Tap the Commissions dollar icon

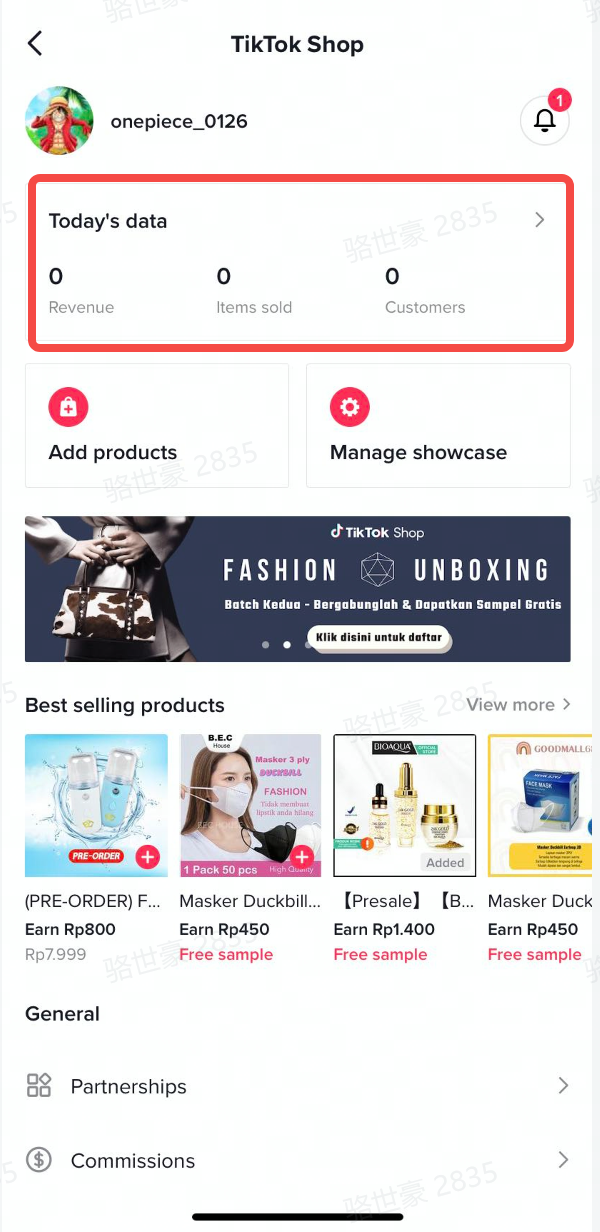[x=39, y=1160]
